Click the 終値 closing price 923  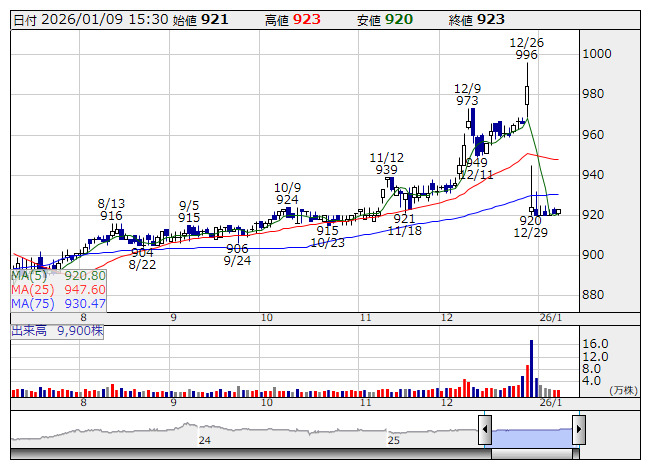491,19
